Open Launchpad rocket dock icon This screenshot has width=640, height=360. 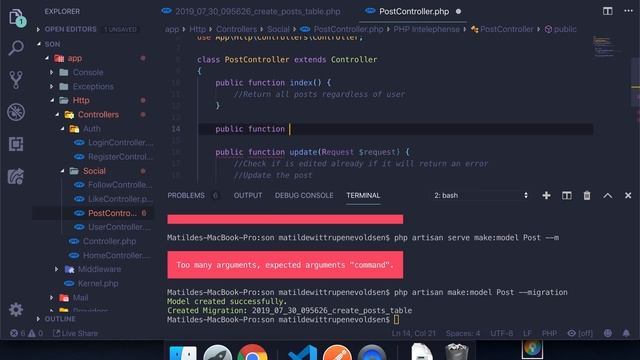[218, 353]
